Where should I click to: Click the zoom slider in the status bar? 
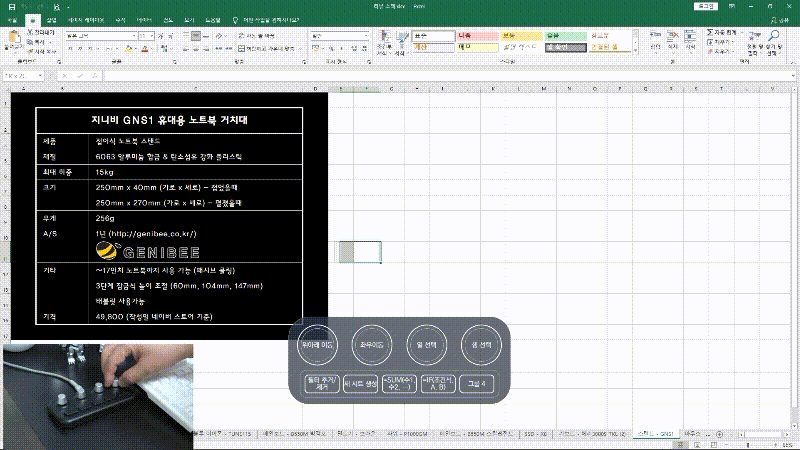(x=750, y=445)
